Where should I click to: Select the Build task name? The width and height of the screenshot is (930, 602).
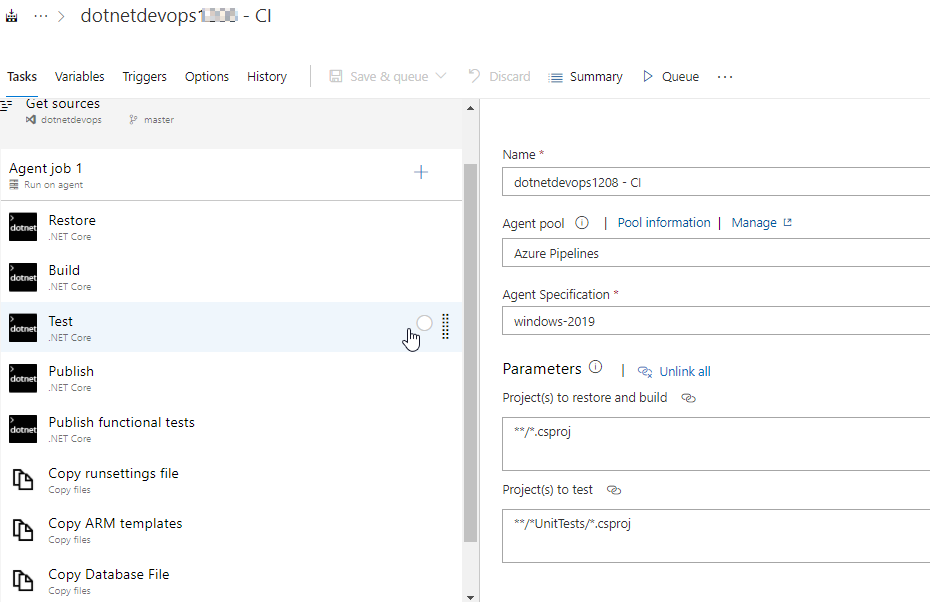(64, 270)
